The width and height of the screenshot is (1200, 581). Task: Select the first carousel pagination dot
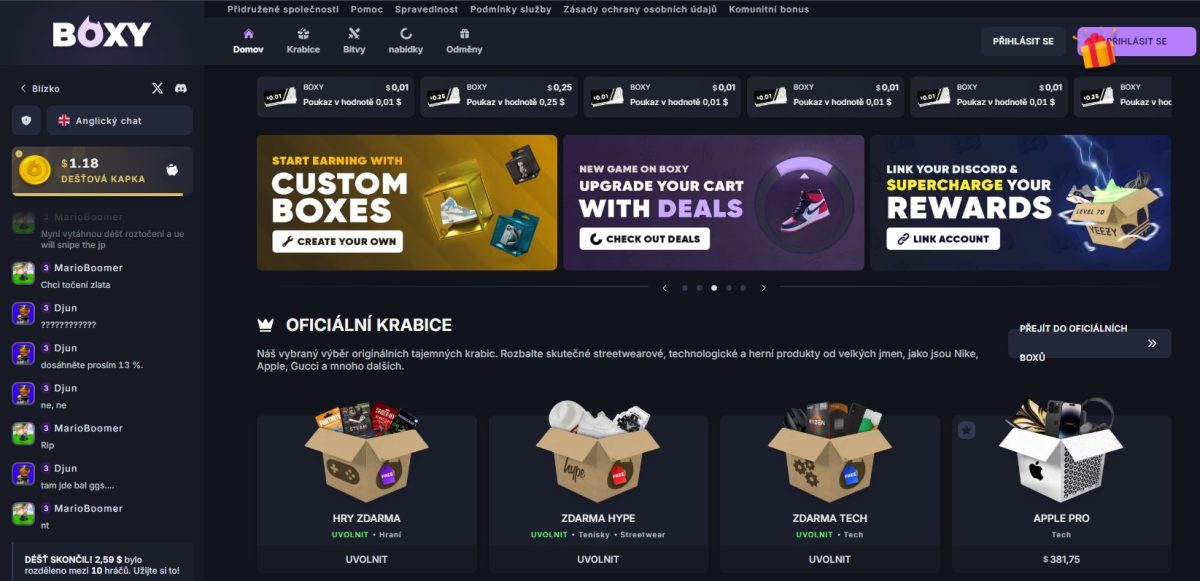click(x=685, y=288)
